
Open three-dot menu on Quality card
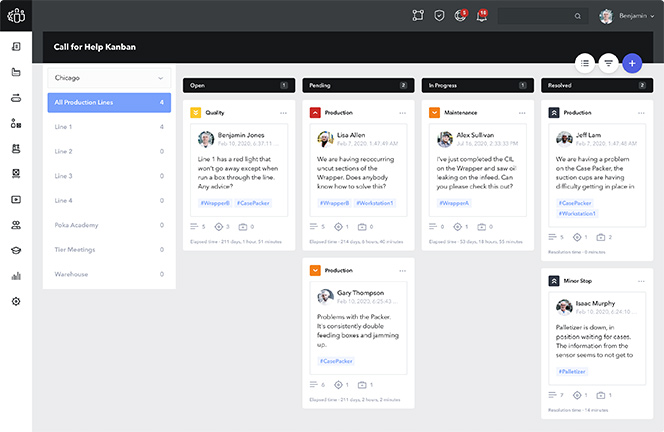pyautogui.click(x=284, y=113)
